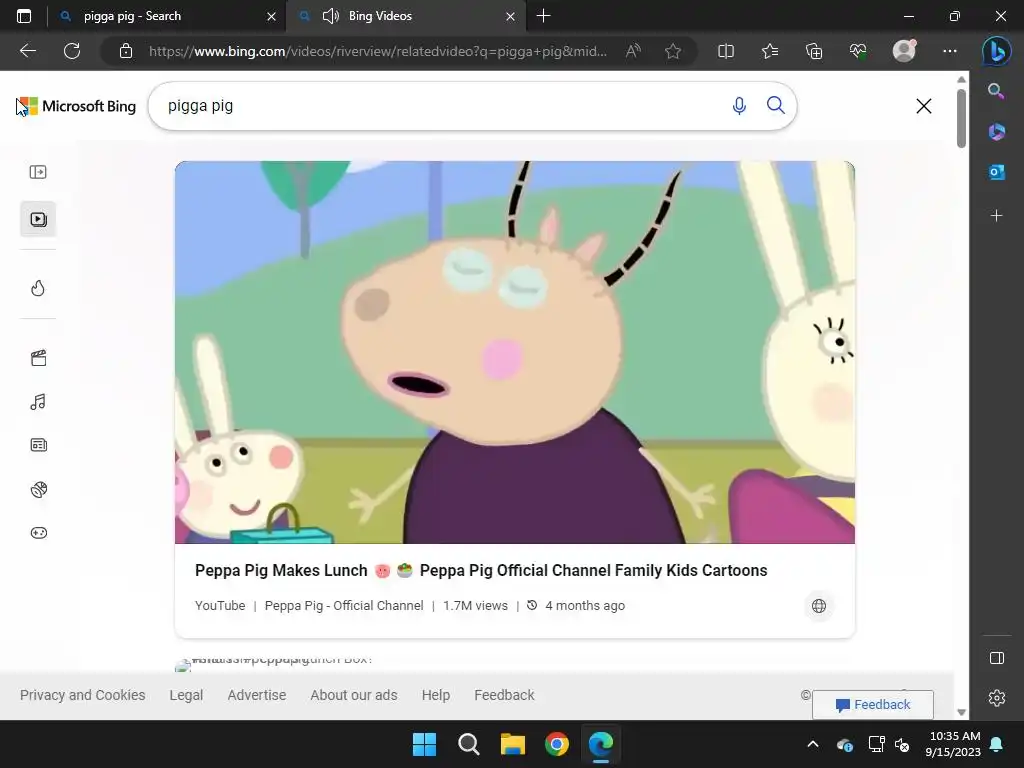Open the plain Feedback footer link
This screenshot has height=768, width=1024.
coord(504,695)
